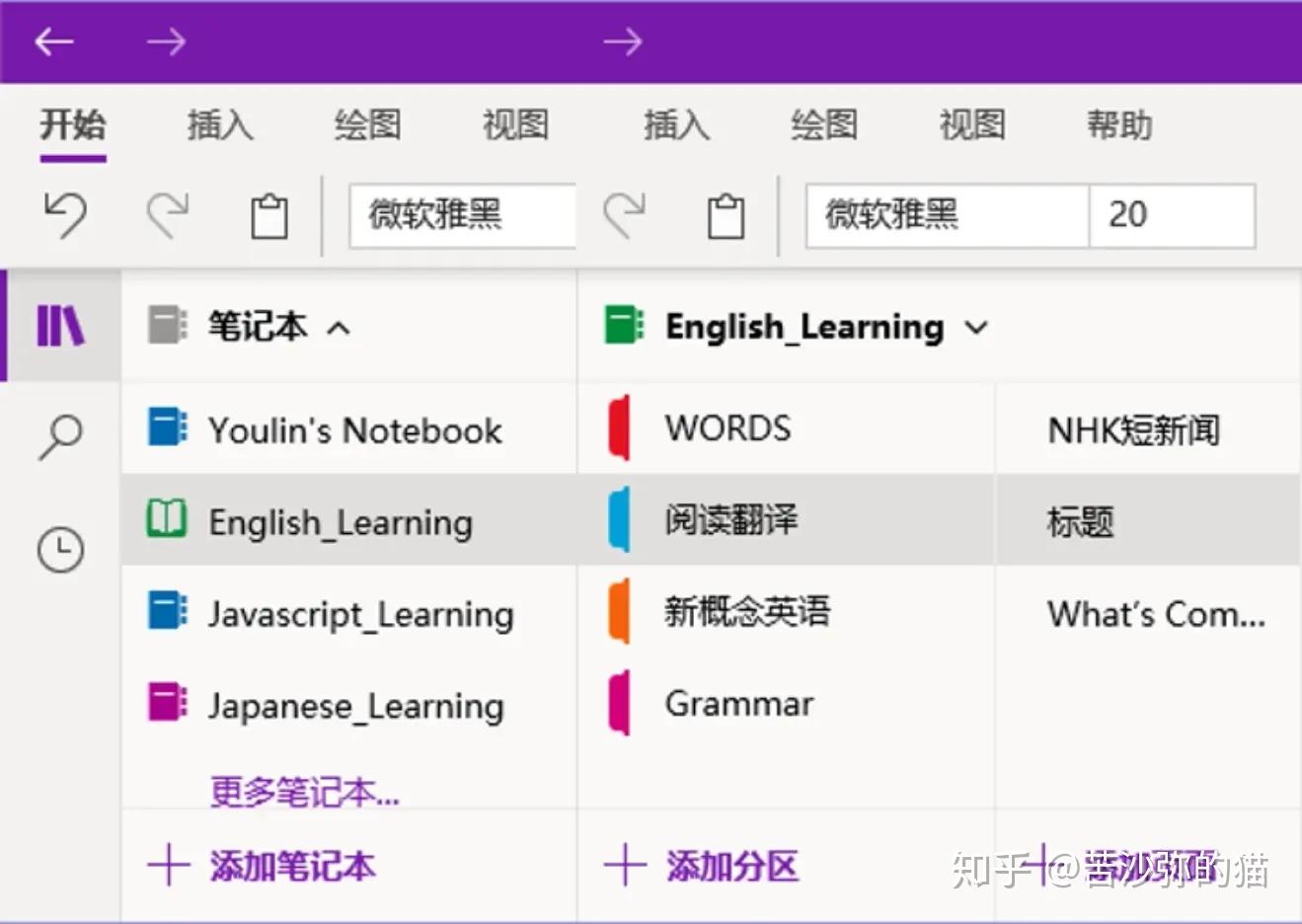
Task: Select the 标题 page
Action: [x=1149, y=520]
